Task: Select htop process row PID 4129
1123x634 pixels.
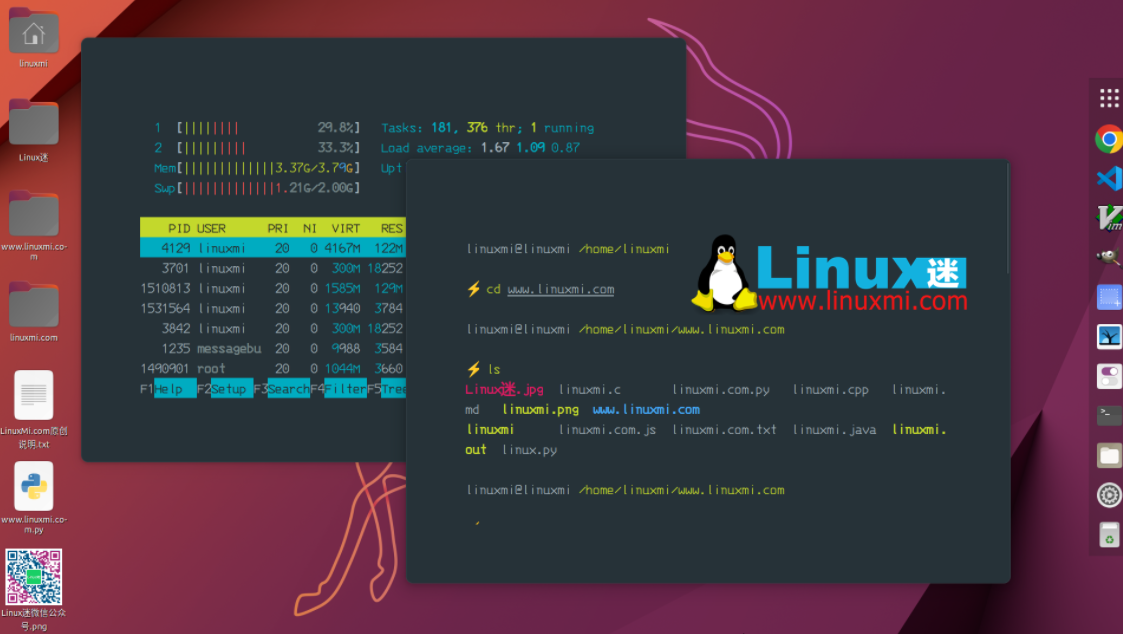Action: (273, 248)
